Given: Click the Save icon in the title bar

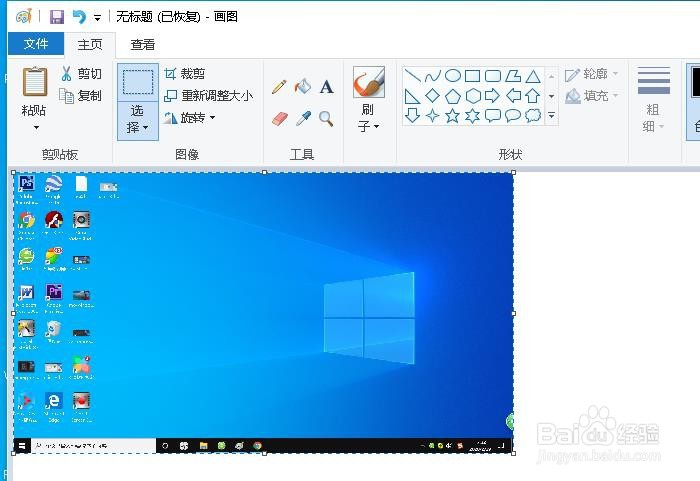Looking at the screenshot, I should click(56, 17).
